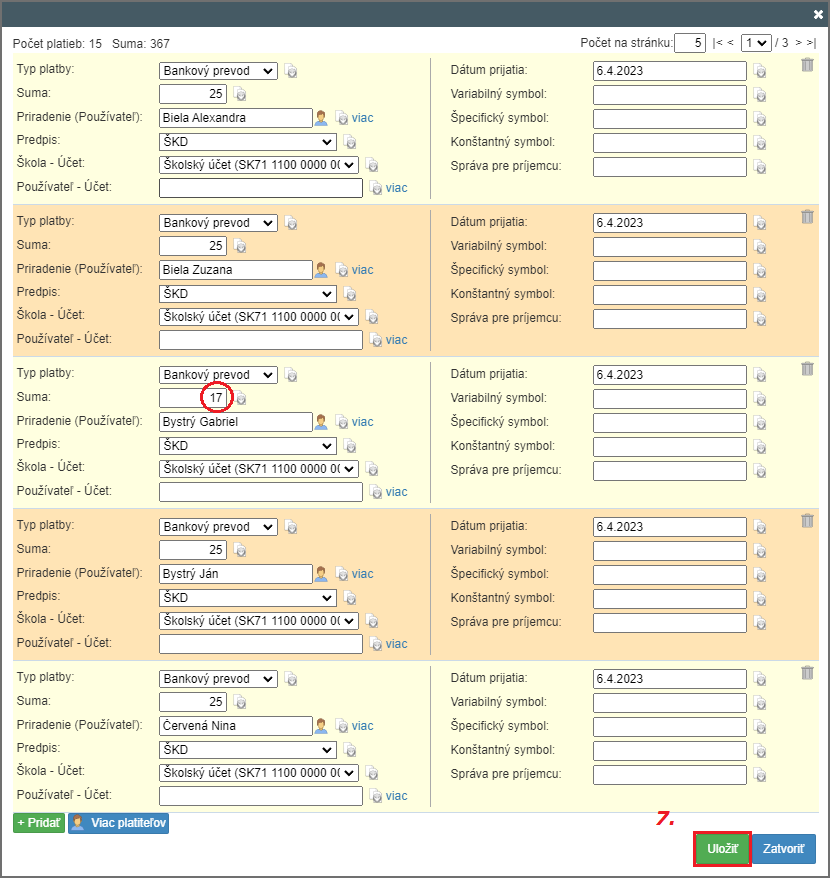Click the user icon next to Bystrý Ján
Image resolution: width=830 pixels, height=878 pixels.
(x=321, y=573)
